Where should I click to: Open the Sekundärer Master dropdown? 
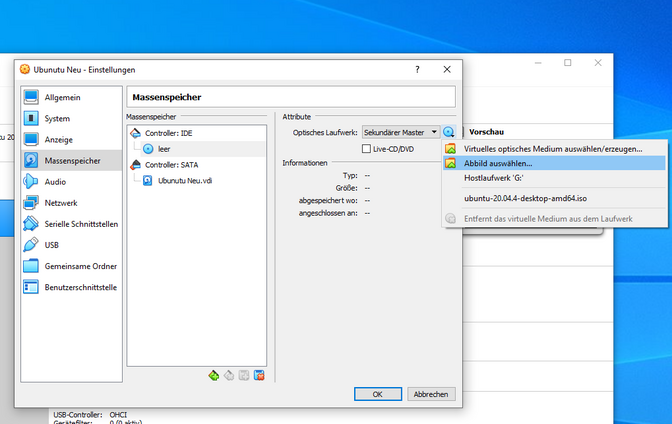(400, 132)
